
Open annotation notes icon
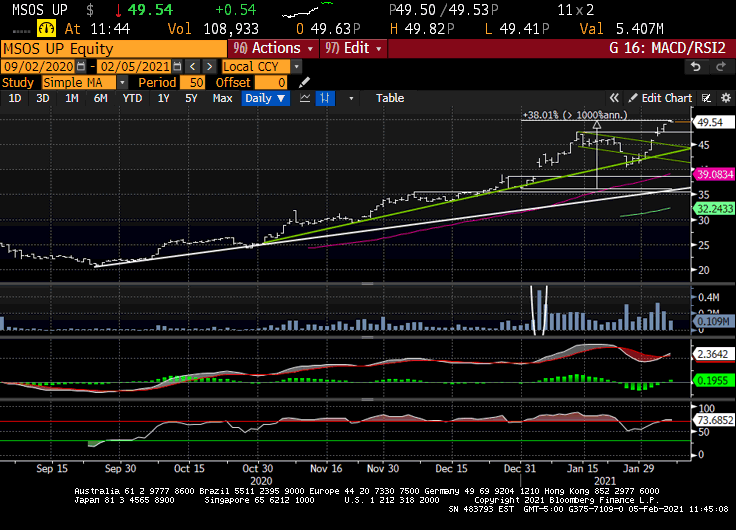point(706,98)
